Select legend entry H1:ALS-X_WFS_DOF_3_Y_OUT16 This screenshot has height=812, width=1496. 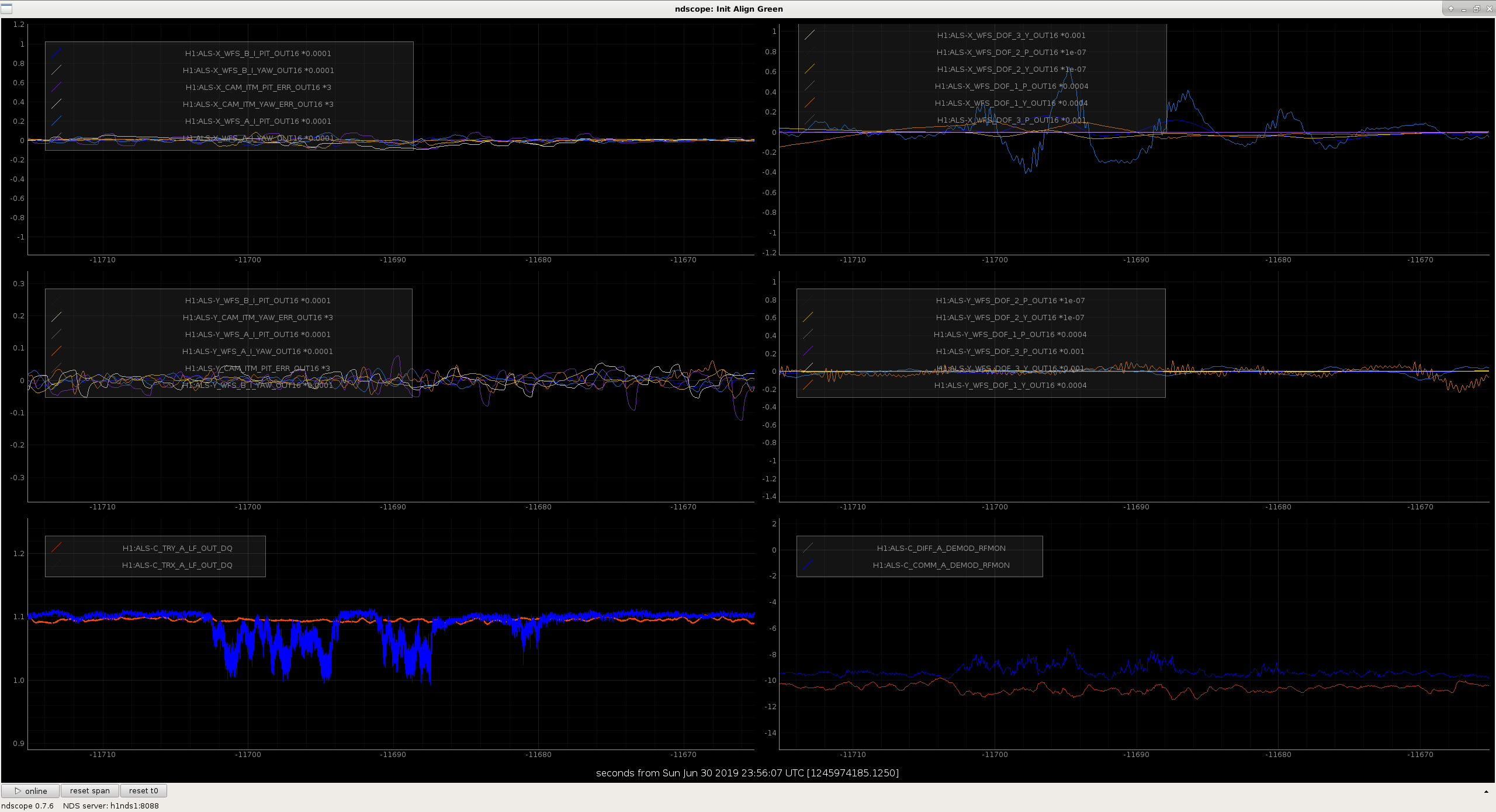1011,36
